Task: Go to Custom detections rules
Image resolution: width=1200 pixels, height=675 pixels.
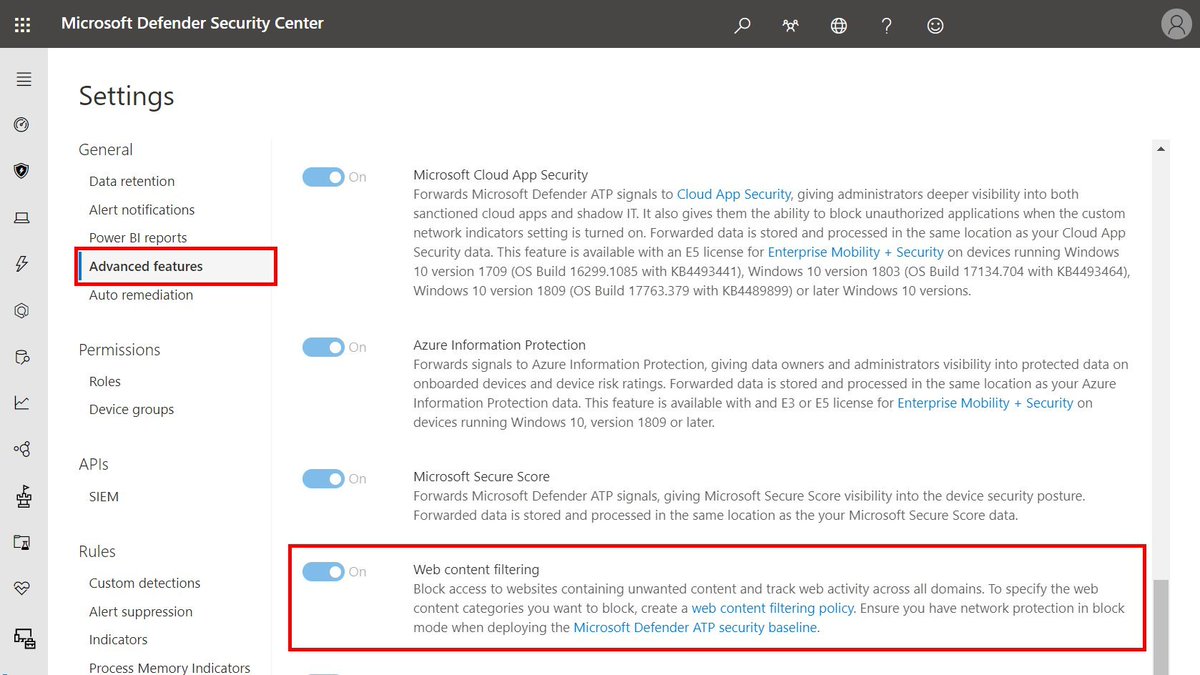Action: click(145, 583)
